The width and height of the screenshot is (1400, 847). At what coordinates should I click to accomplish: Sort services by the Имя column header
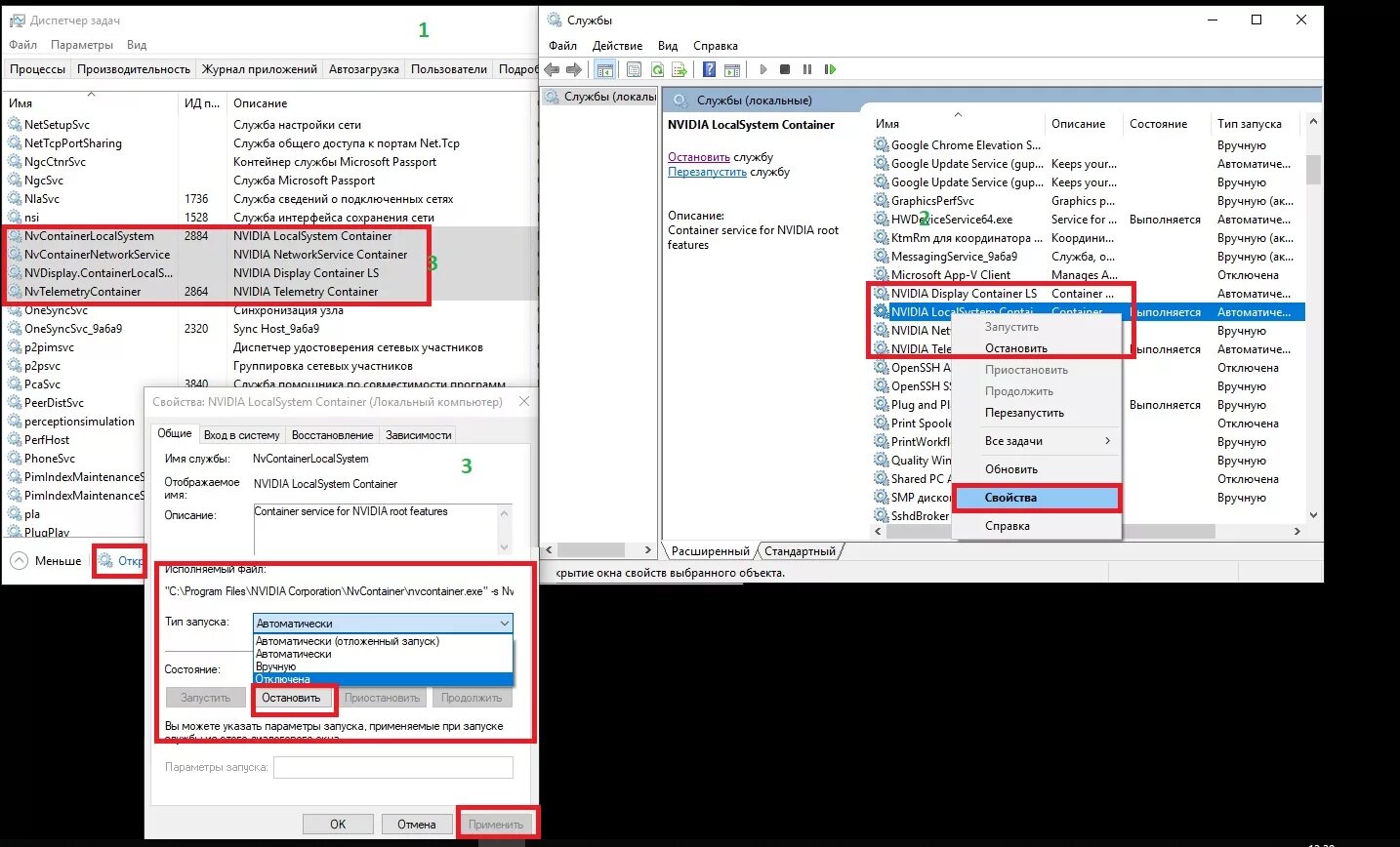coord(958,124)
